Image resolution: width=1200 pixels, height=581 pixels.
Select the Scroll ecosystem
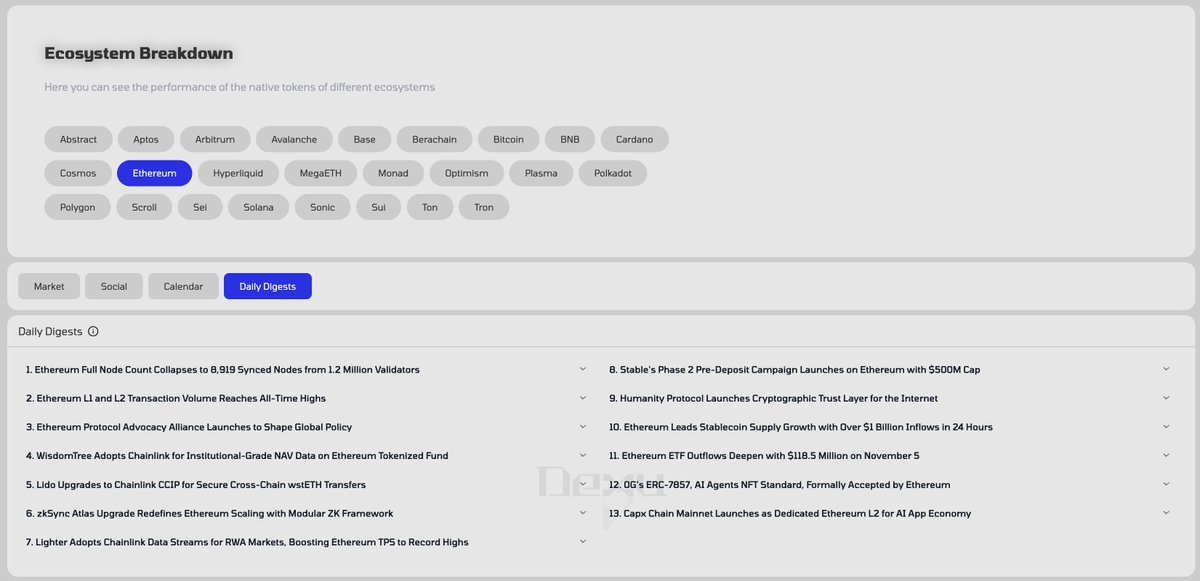(144, 207)
